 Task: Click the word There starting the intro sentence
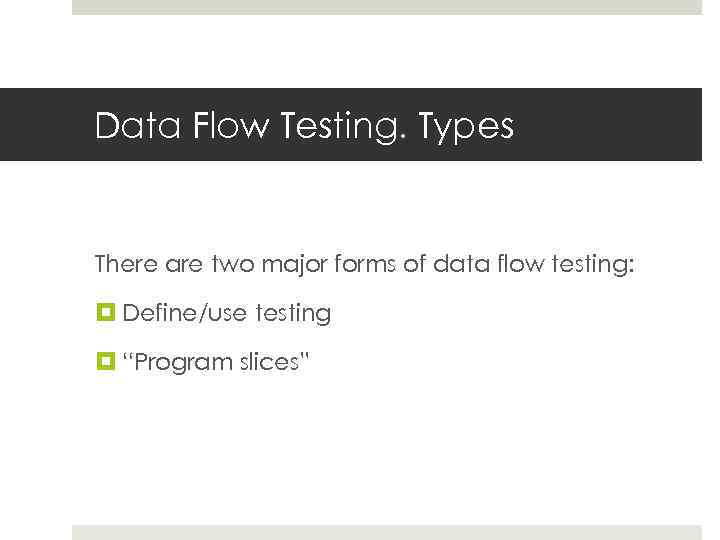[x=125, y=265]
